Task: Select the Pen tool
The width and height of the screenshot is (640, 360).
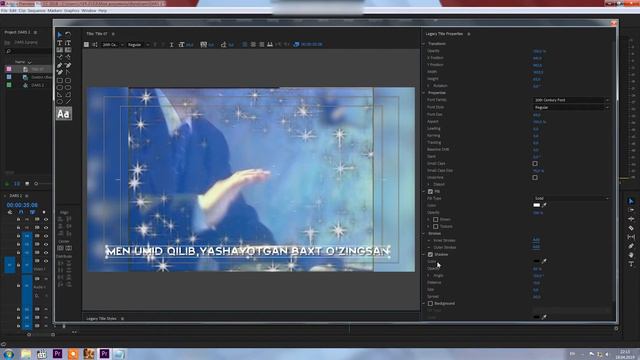Action: tap(60, 65)
